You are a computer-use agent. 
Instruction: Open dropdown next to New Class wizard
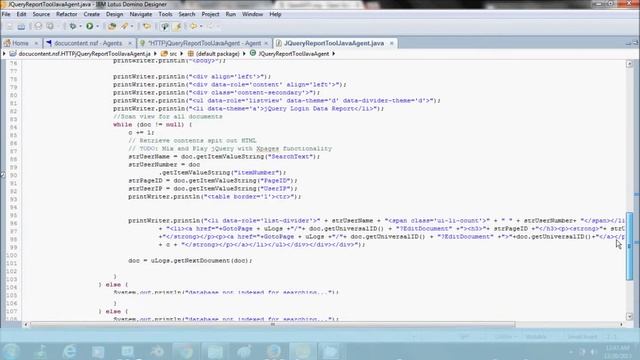point(132,27)
